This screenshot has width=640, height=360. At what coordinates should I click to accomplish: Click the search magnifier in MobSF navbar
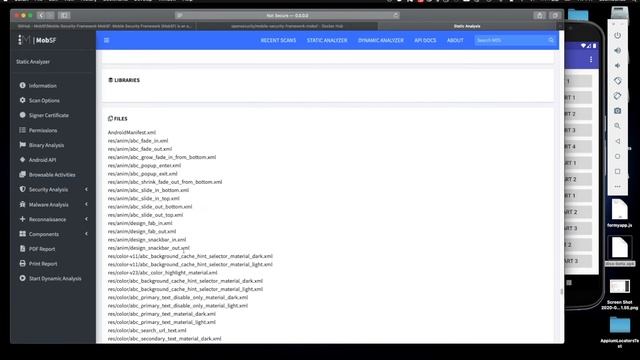[x=551, y=40]
